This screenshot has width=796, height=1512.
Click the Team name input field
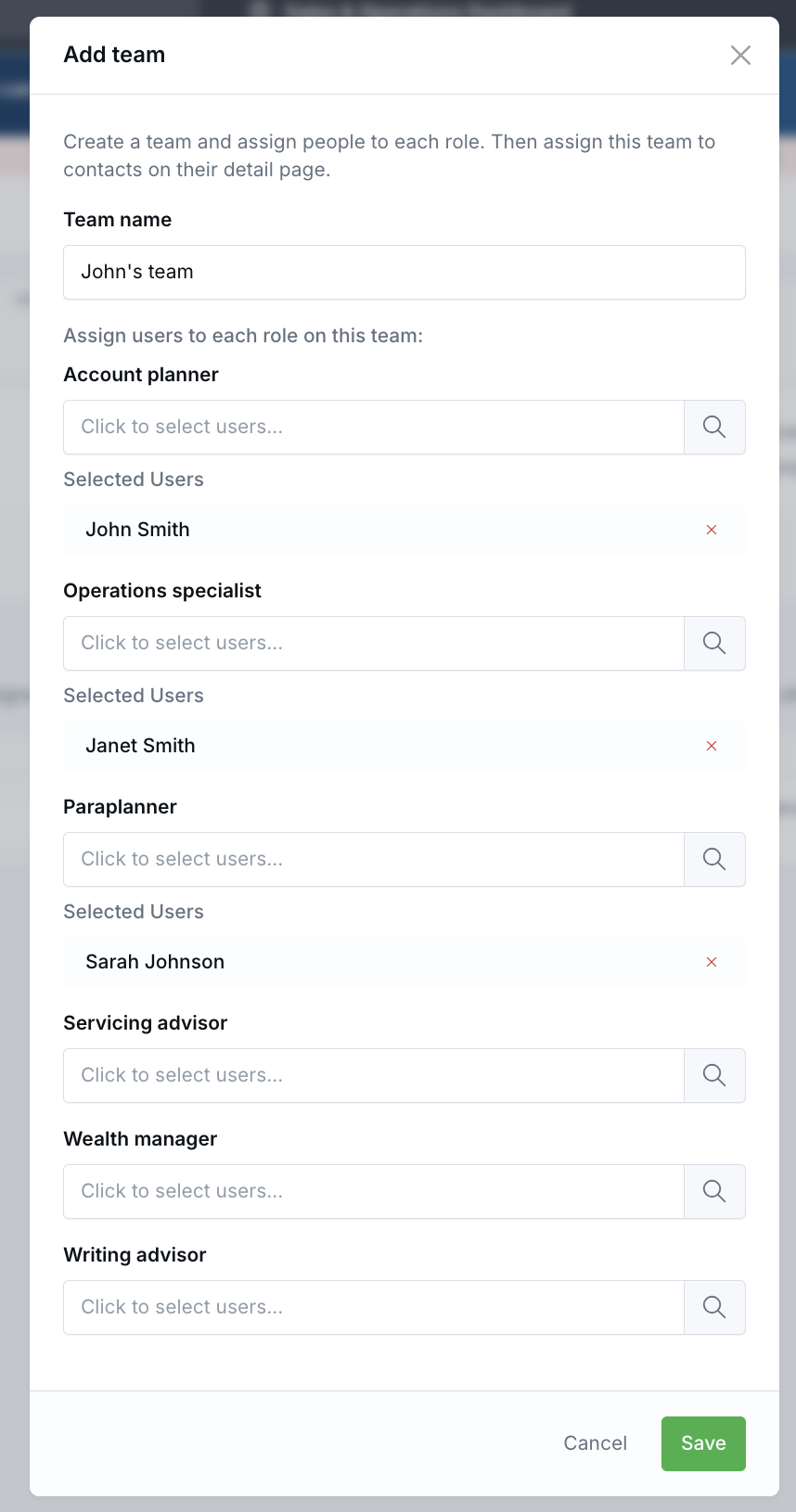404,272
